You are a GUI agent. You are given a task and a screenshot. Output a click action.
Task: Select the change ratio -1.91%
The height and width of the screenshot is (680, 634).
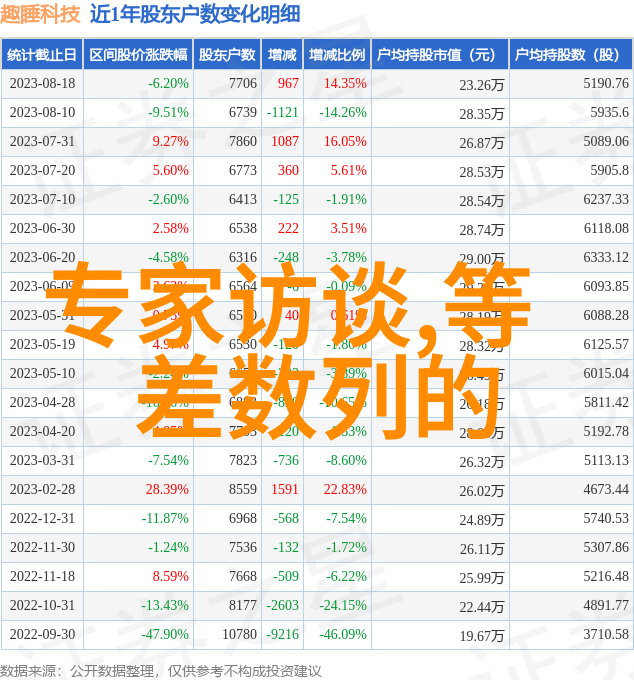point(346,199)
